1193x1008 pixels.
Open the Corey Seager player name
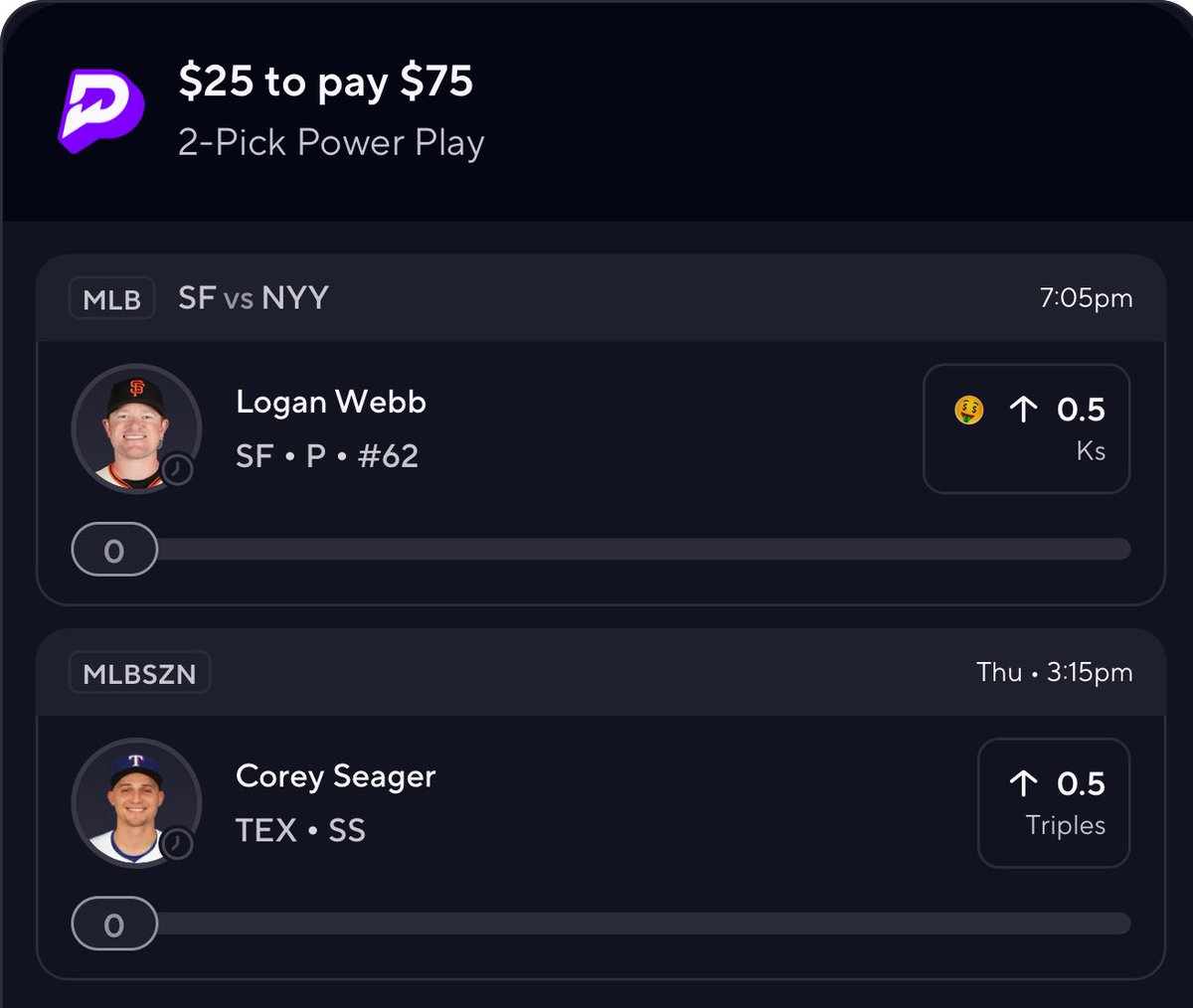336,776
